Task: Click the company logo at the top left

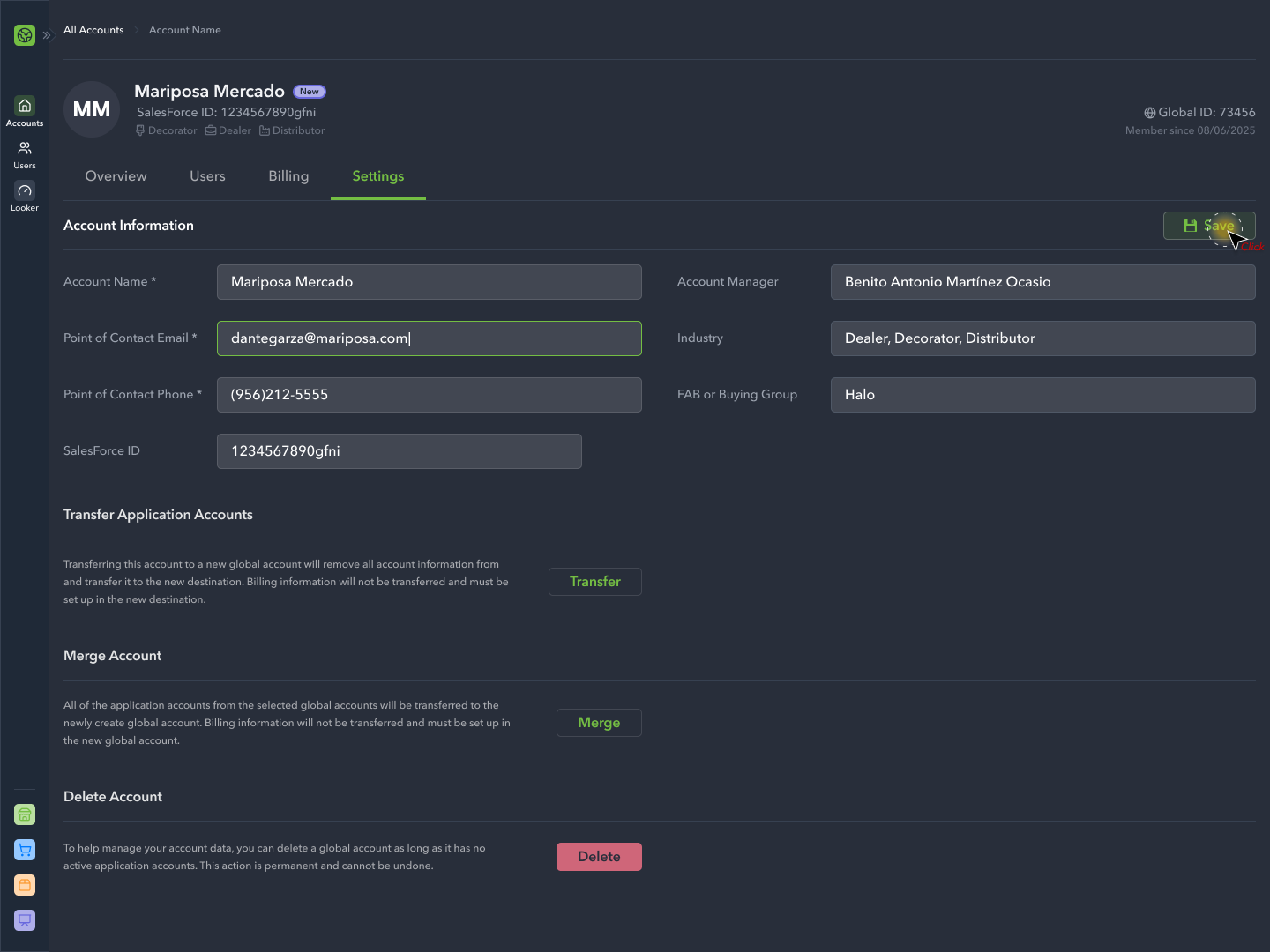Action: pos(24,35)
